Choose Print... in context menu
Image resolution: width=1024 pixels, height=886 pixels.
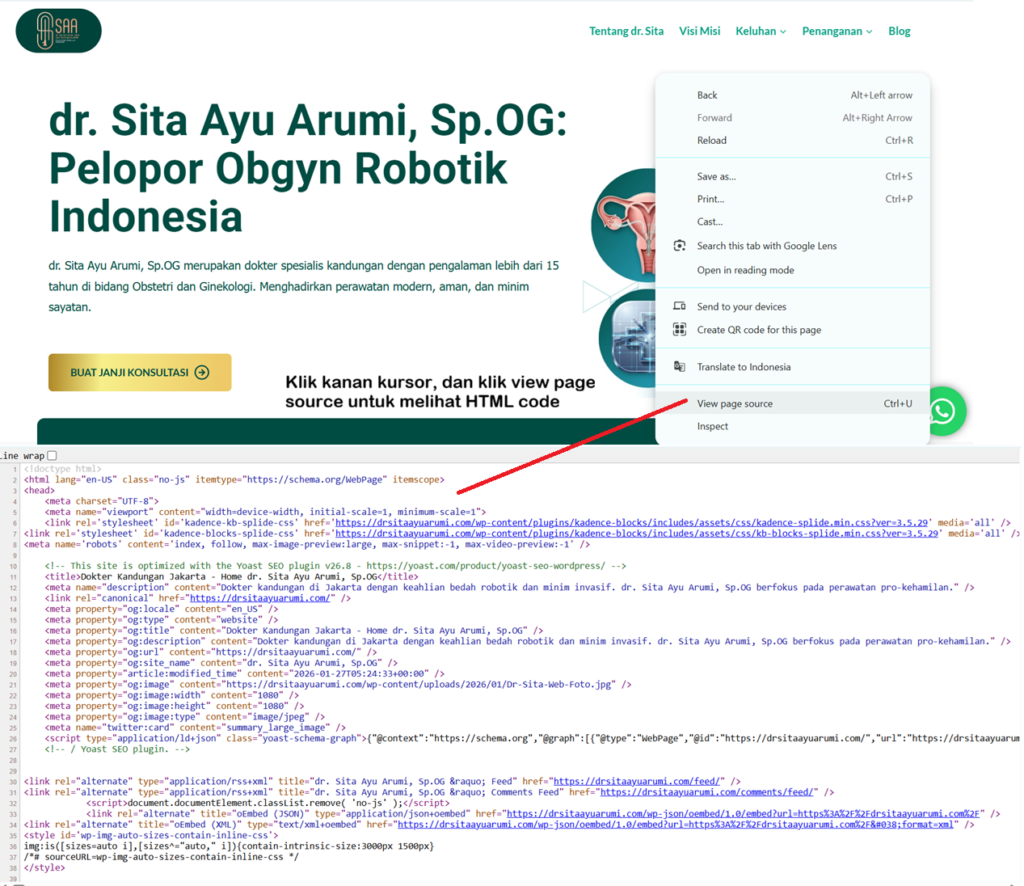[x=793, y=199]
